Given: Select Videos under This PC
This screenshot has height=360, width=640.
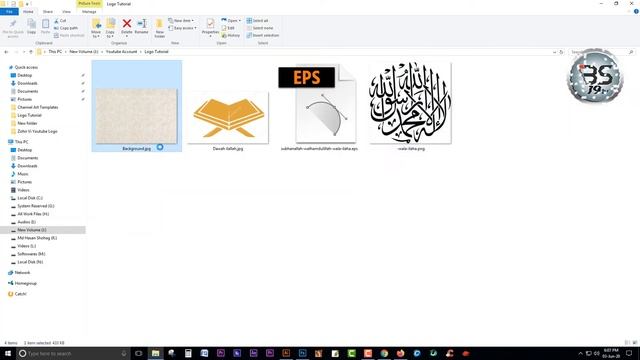Looking at the screenshot, I should (x=23, y=190).
